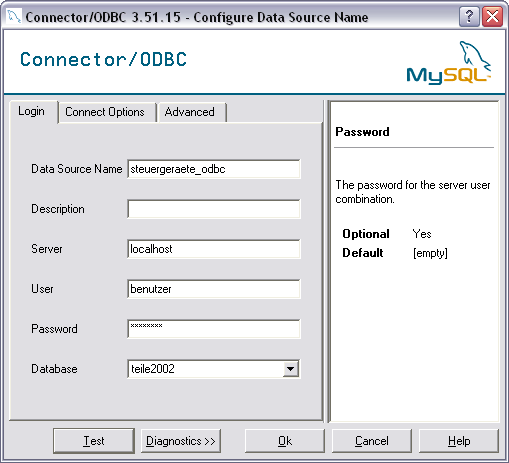The height and width of the screenshot is (463, 509).
Task: Click the Cancel button
Action: 372,441
